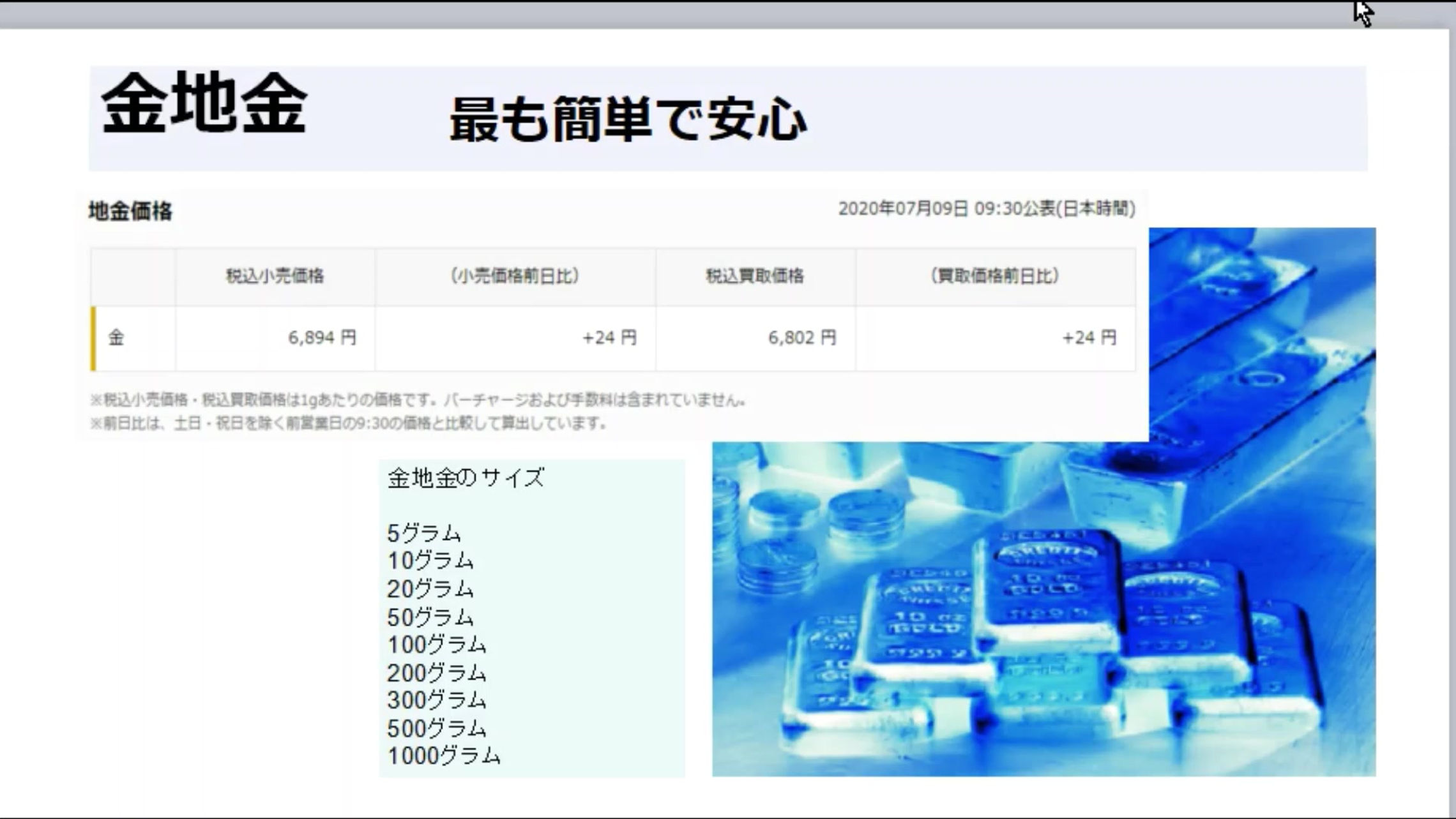1456x819 pixels.
Task: Click the 2020年07月09日 09:30公表 date text
Action: coord(987,209)
